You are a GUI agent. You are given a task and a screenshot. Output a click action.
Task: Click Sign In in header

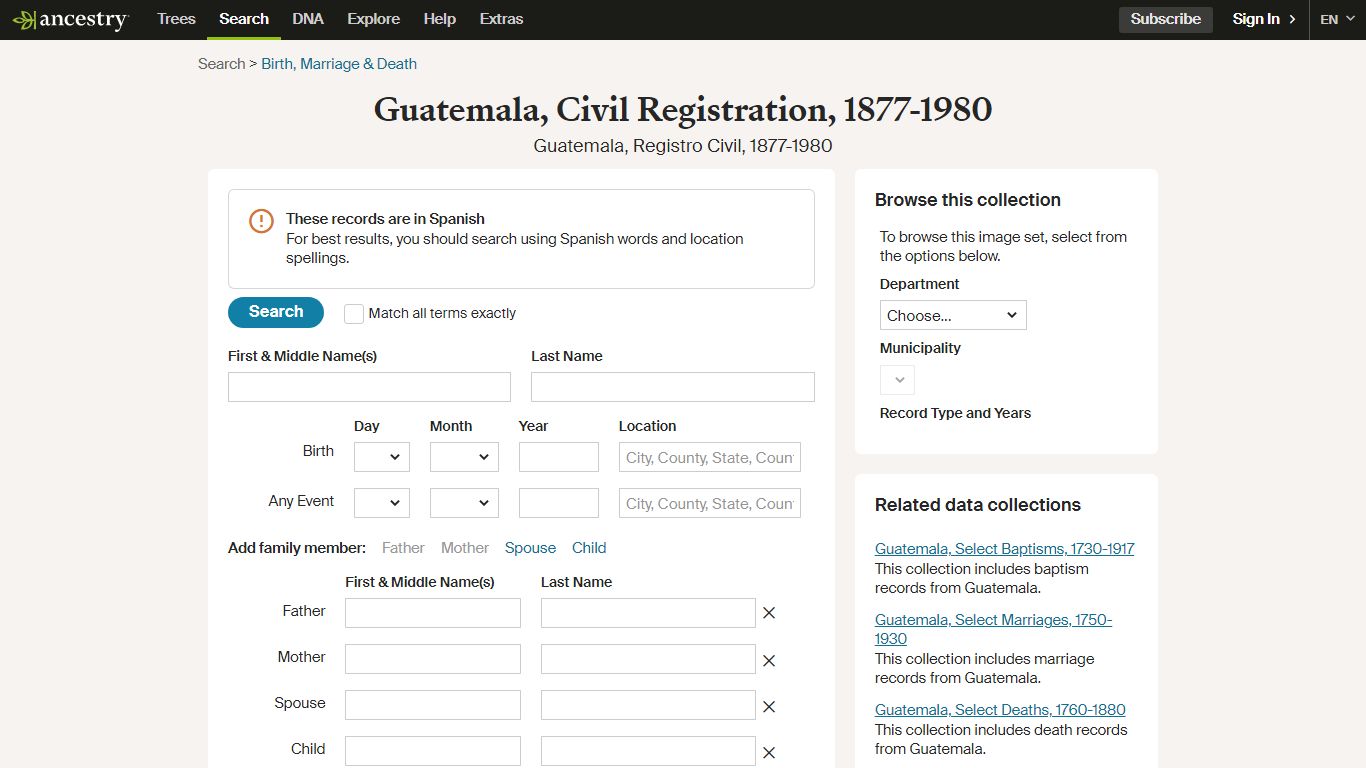point(1264,19)
